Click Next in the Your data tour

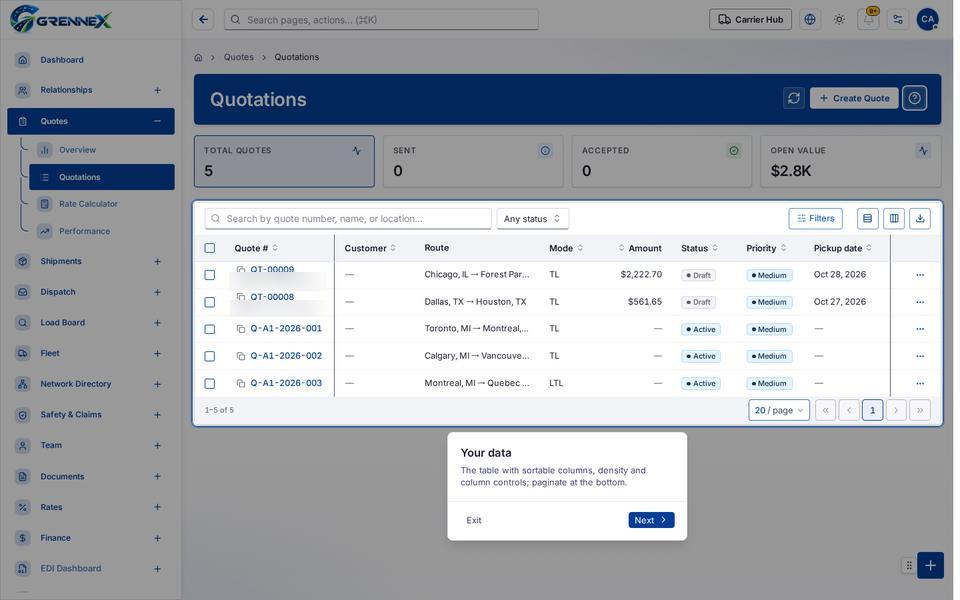[x=651, y=520]
